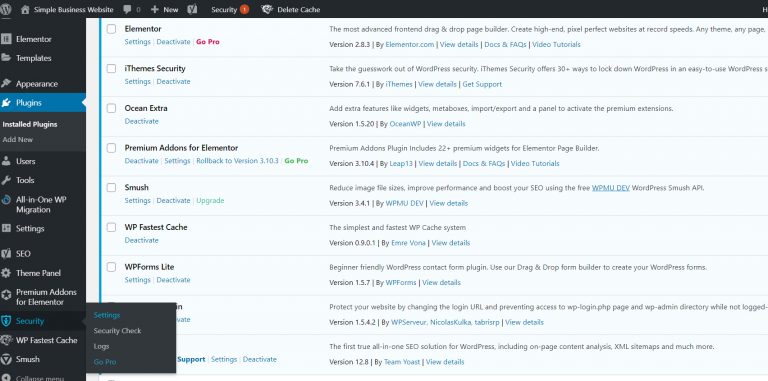
Task: View details for Elementor plugin
Action: pyautogui.click(x=459, y=45)
